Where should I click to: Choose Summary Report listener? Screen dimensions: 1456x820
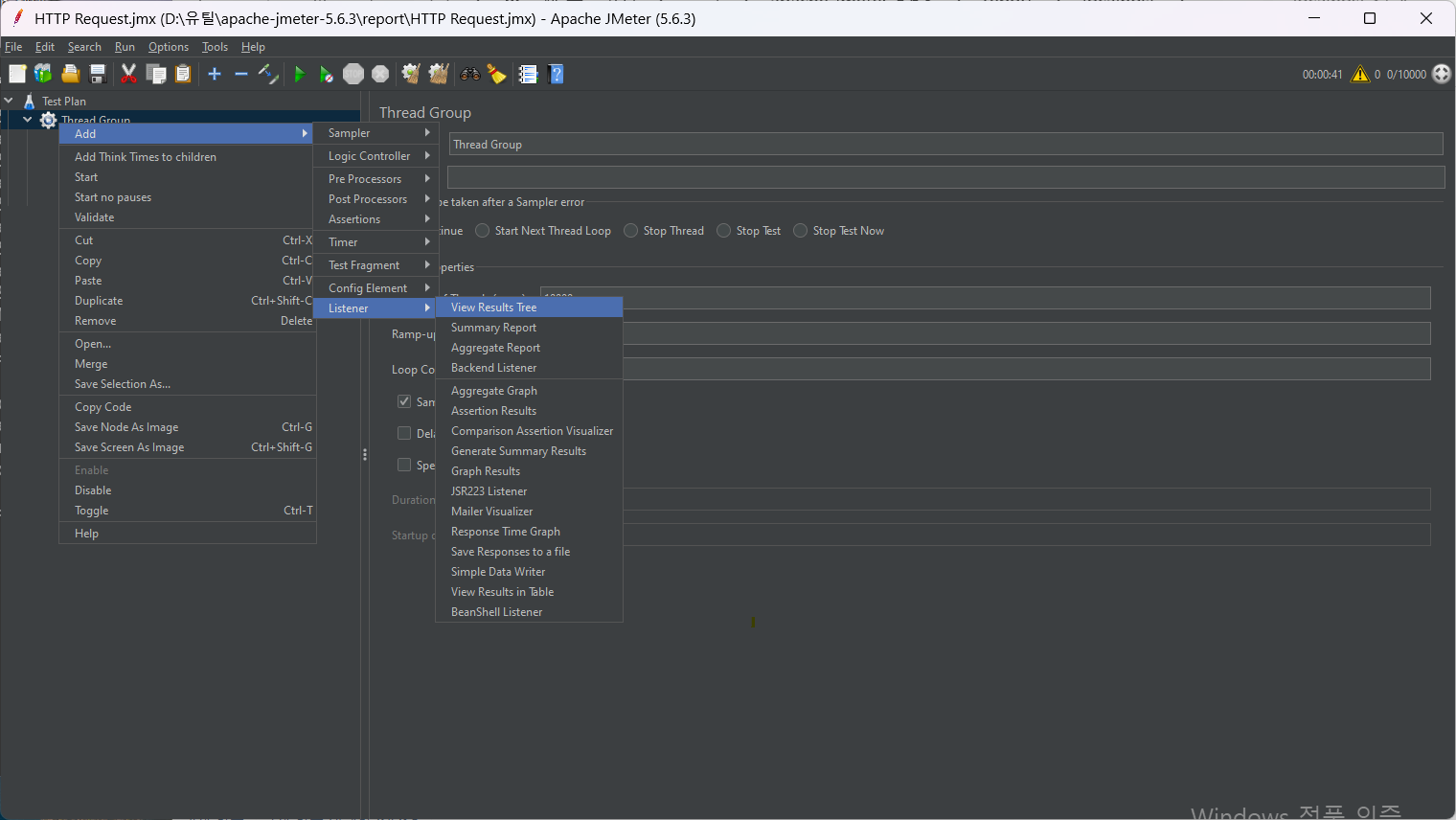click(x=529, y=328)
